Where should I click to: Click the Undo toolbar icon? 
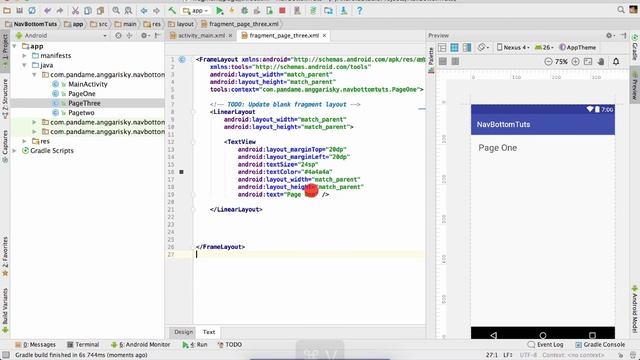click(48, 11)
